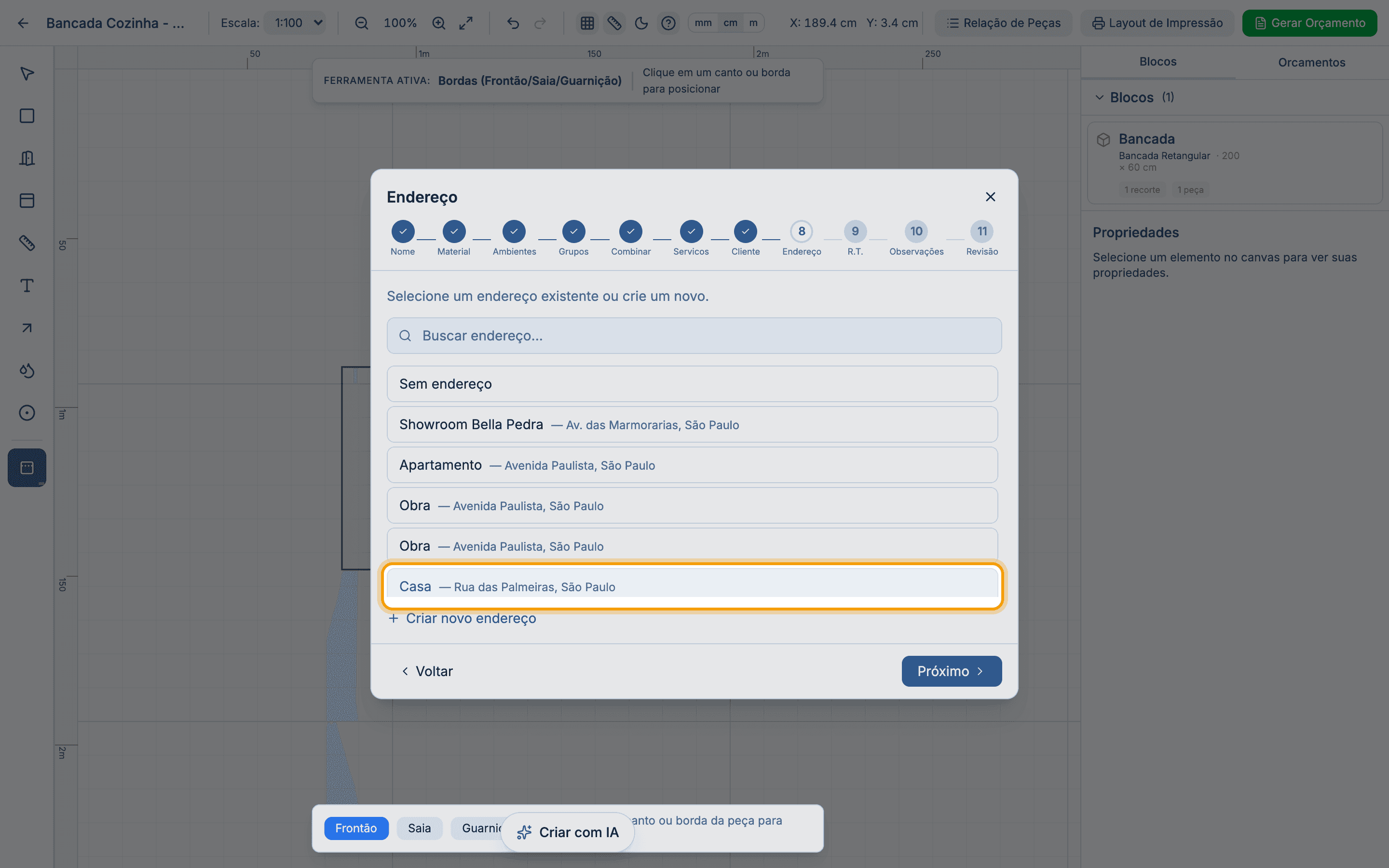Open Layout de Impressão
Screen dimensions: 1389x868
click(x=1157, y=23)
